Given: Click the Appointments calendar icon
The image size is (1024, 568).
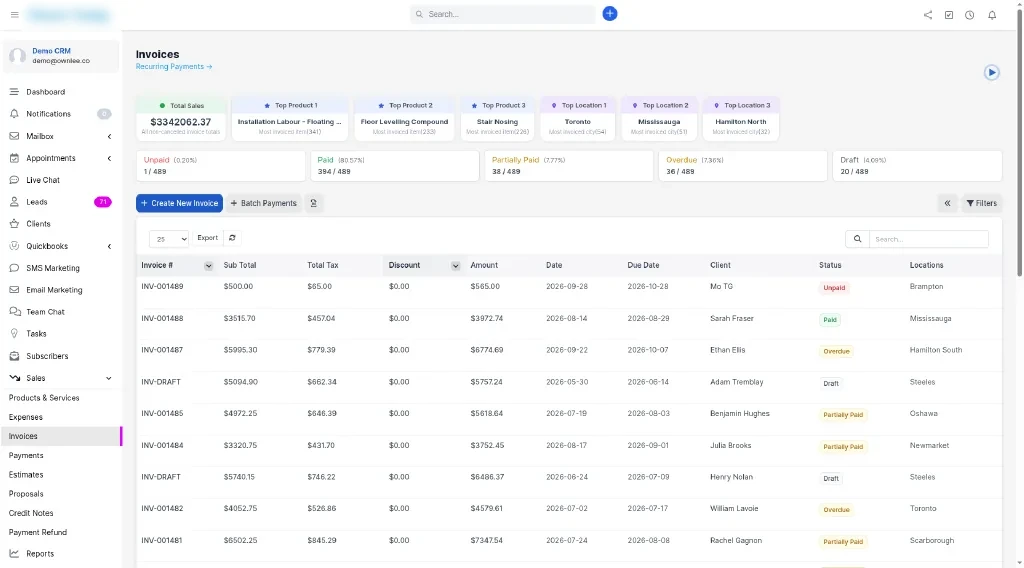Looking at the screenshot, I should [14, 158].
